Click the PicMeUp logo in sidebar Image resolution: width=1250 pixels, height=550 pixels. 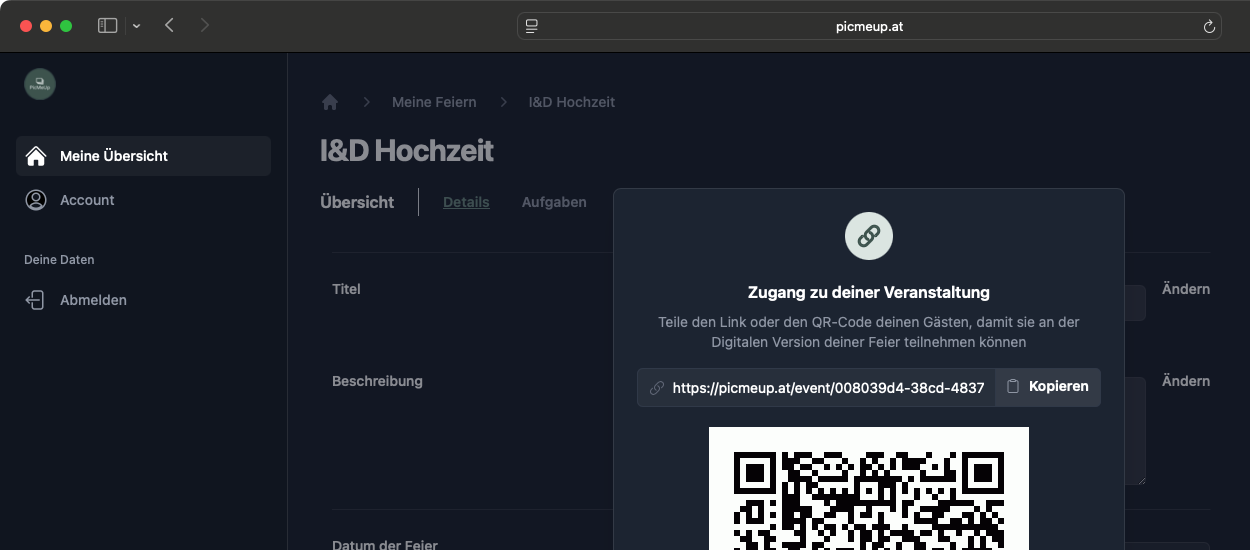40,84
